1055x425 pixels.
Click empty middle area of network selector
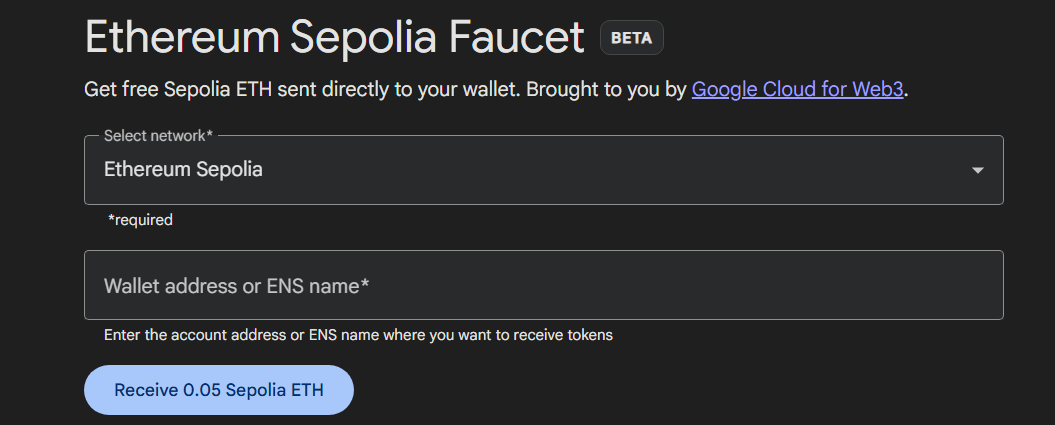click(600, 170)
